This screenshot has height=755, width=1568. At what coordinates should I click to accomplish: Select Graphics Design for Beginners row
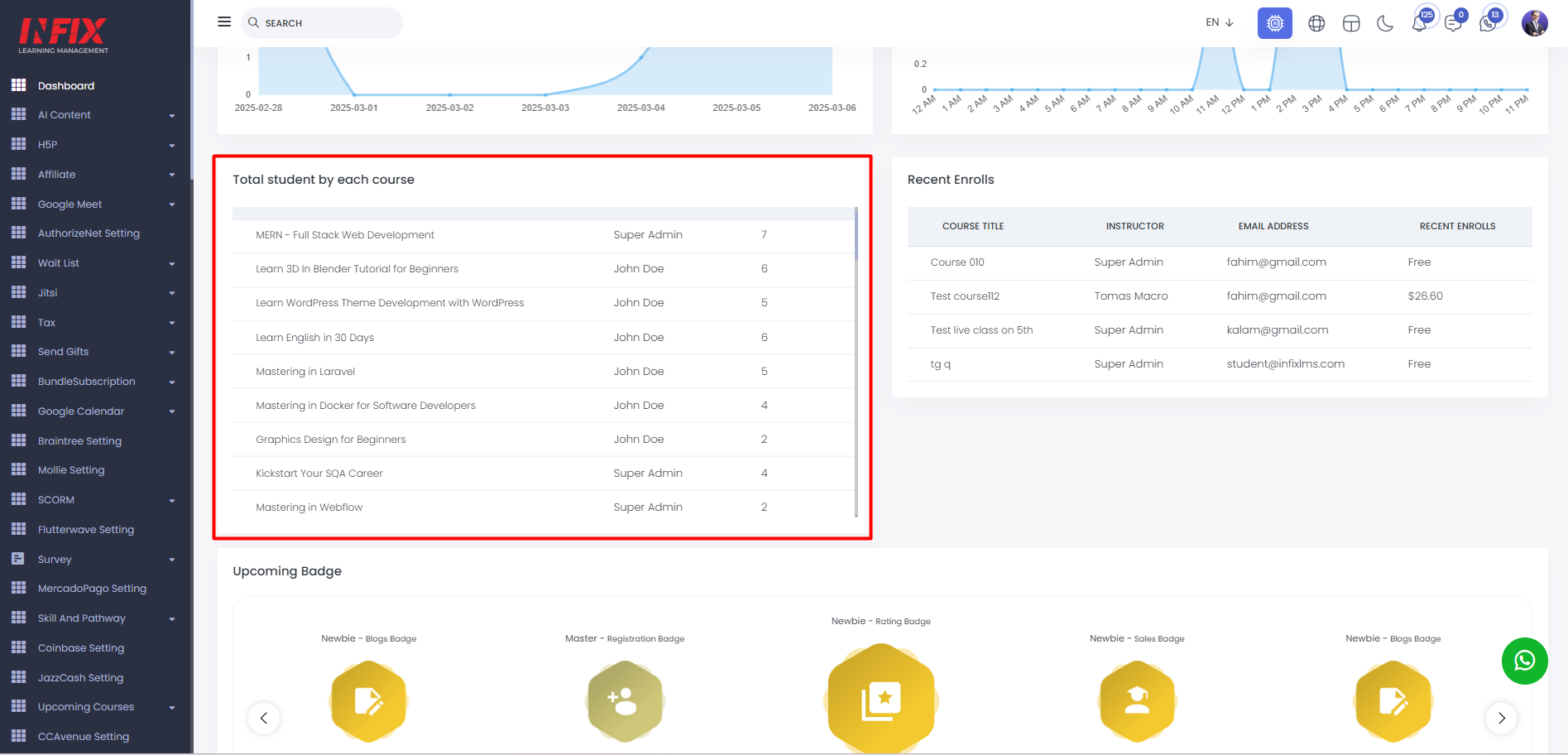pos(543,440)
